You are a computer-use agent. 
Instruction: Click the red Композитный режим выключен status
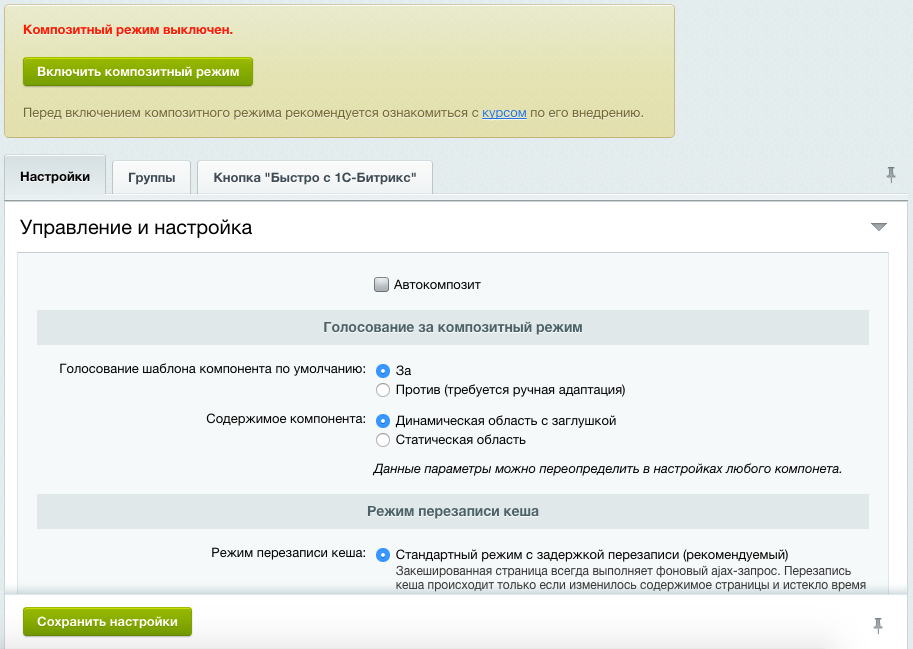pos(128,30)
